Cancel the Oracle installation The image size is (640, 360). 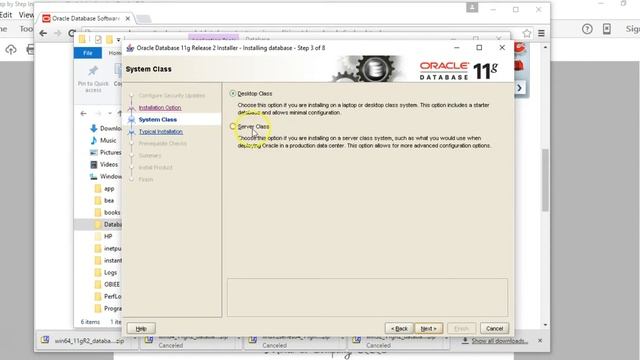[x=494, y=329]
